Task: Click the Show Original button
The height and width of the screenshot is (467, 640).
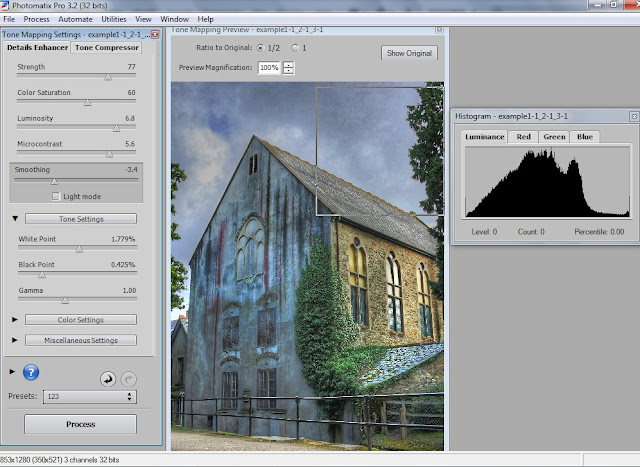Action: pyautogui.click(x=409, y=53)
